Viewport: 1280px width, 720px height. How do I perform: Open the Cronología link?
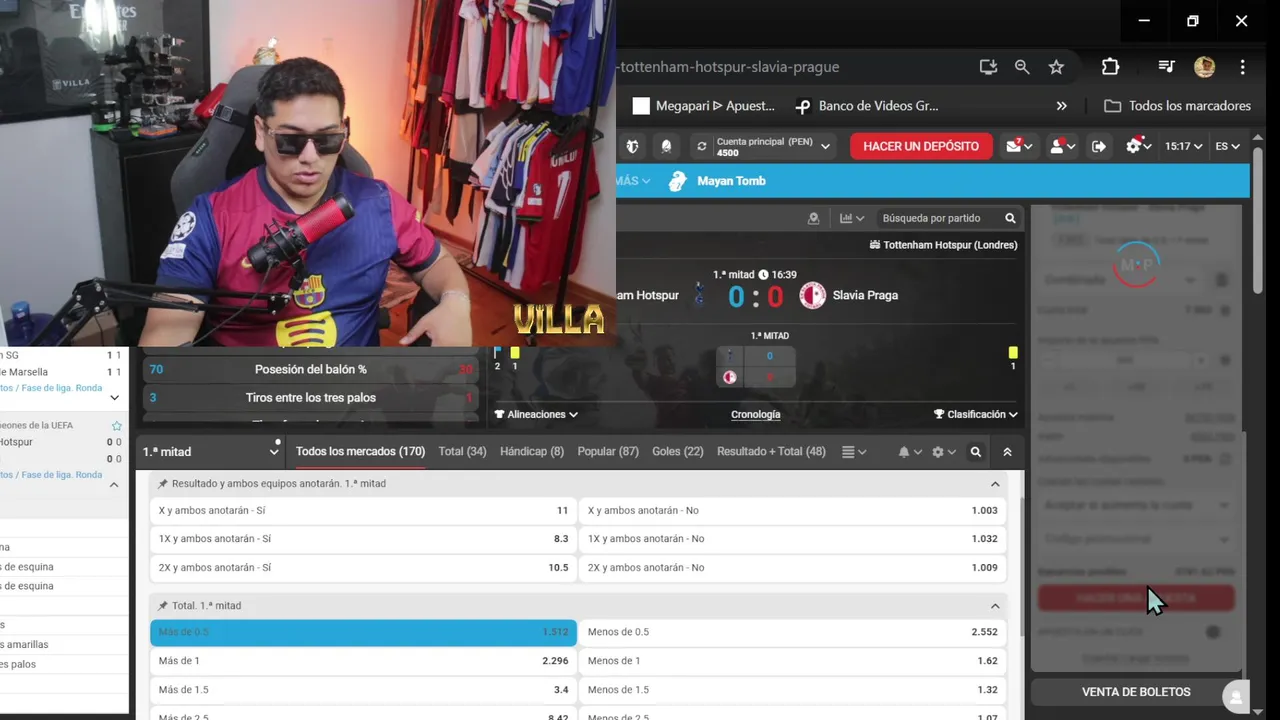click(x=756, y=414)
